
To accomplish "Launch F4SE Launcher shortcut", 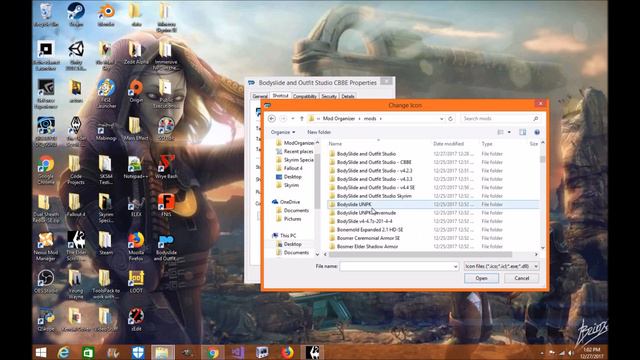I will tap(106, 93).
